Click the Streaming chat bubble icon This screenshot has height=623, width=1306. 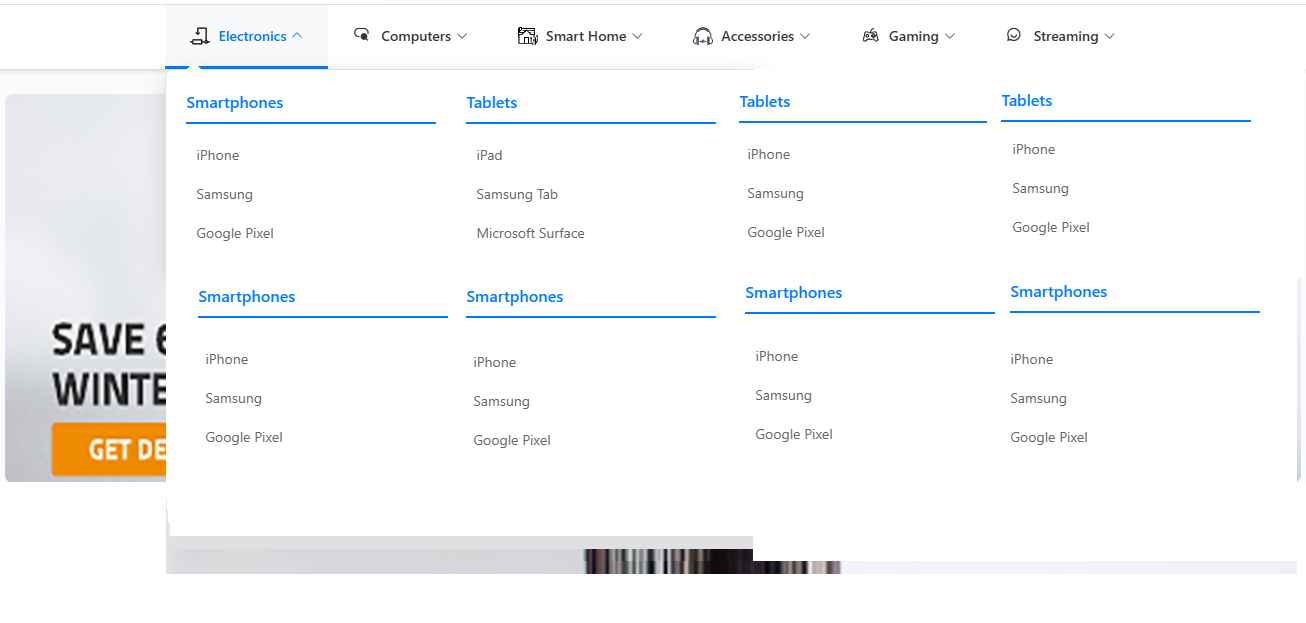(x=1014, y=35)
